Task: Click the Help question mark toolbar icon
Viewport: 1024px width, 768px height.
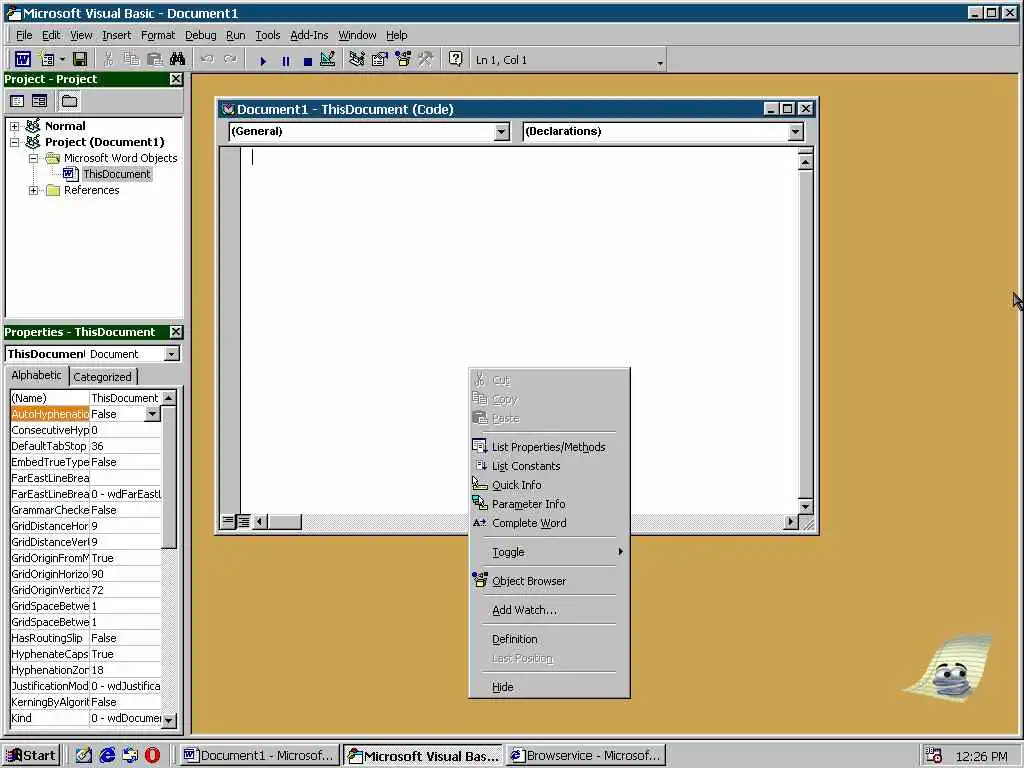Action: click(456, 59)
